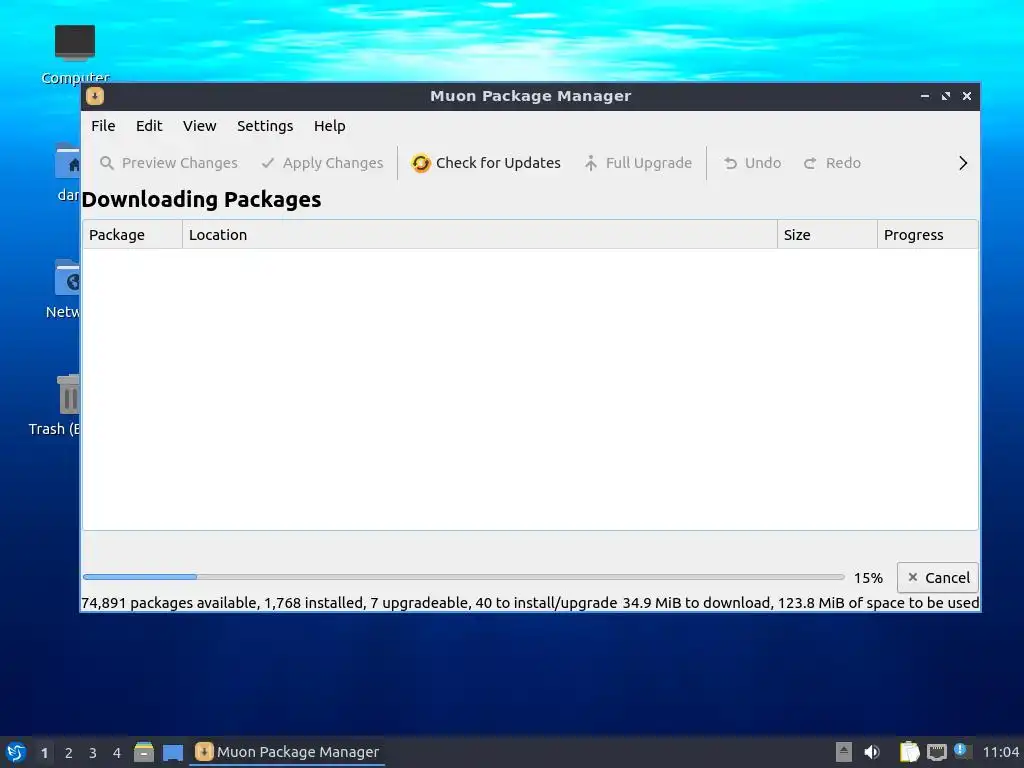The height and width of the screenshot is (768, 1024).
Task: Click the 15% progress label
Action: click(868, 578)
